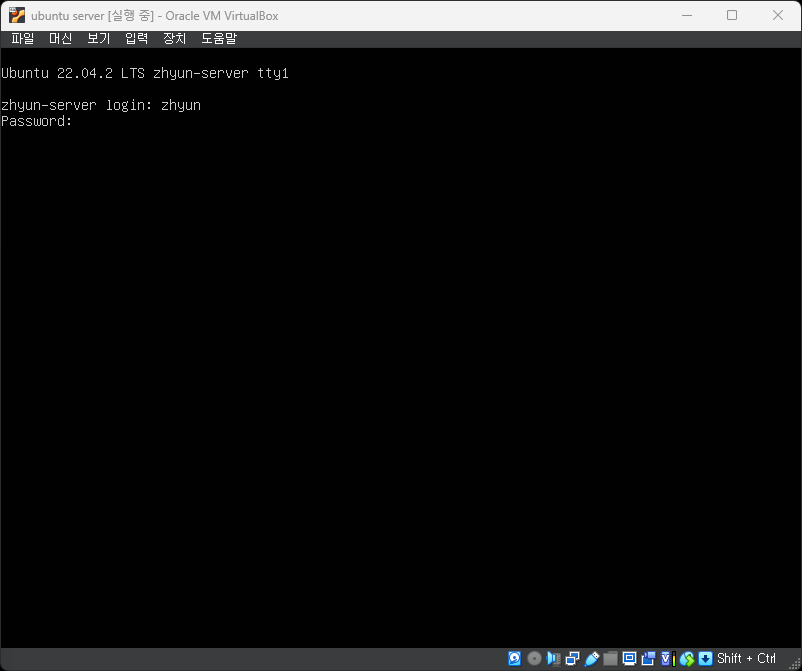Screen dimensions: 802x671
Task: Click the USB devices icon
Action: [592, 659]
